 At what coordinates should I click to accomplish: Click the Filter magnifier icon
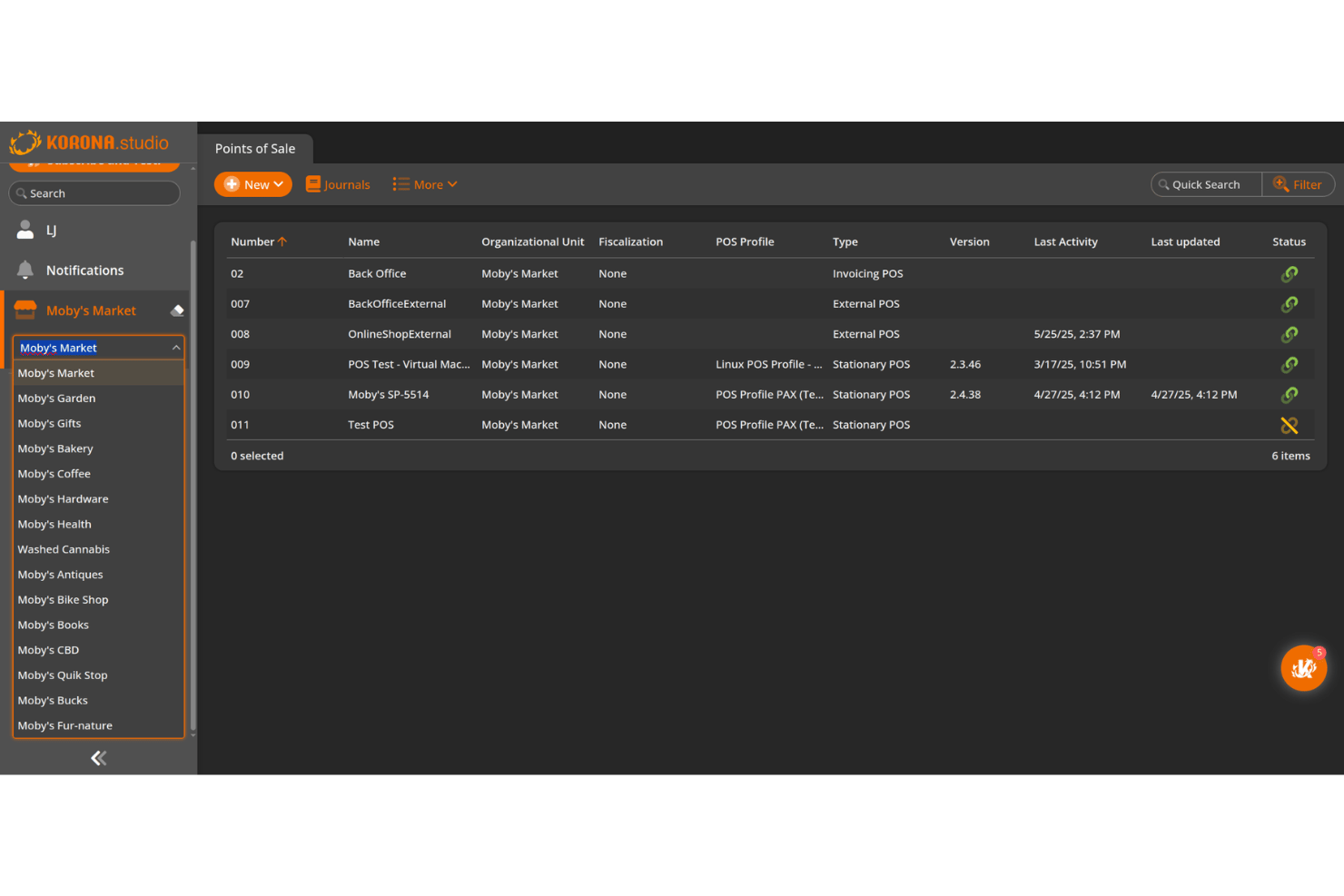[x=1280, y=184]
